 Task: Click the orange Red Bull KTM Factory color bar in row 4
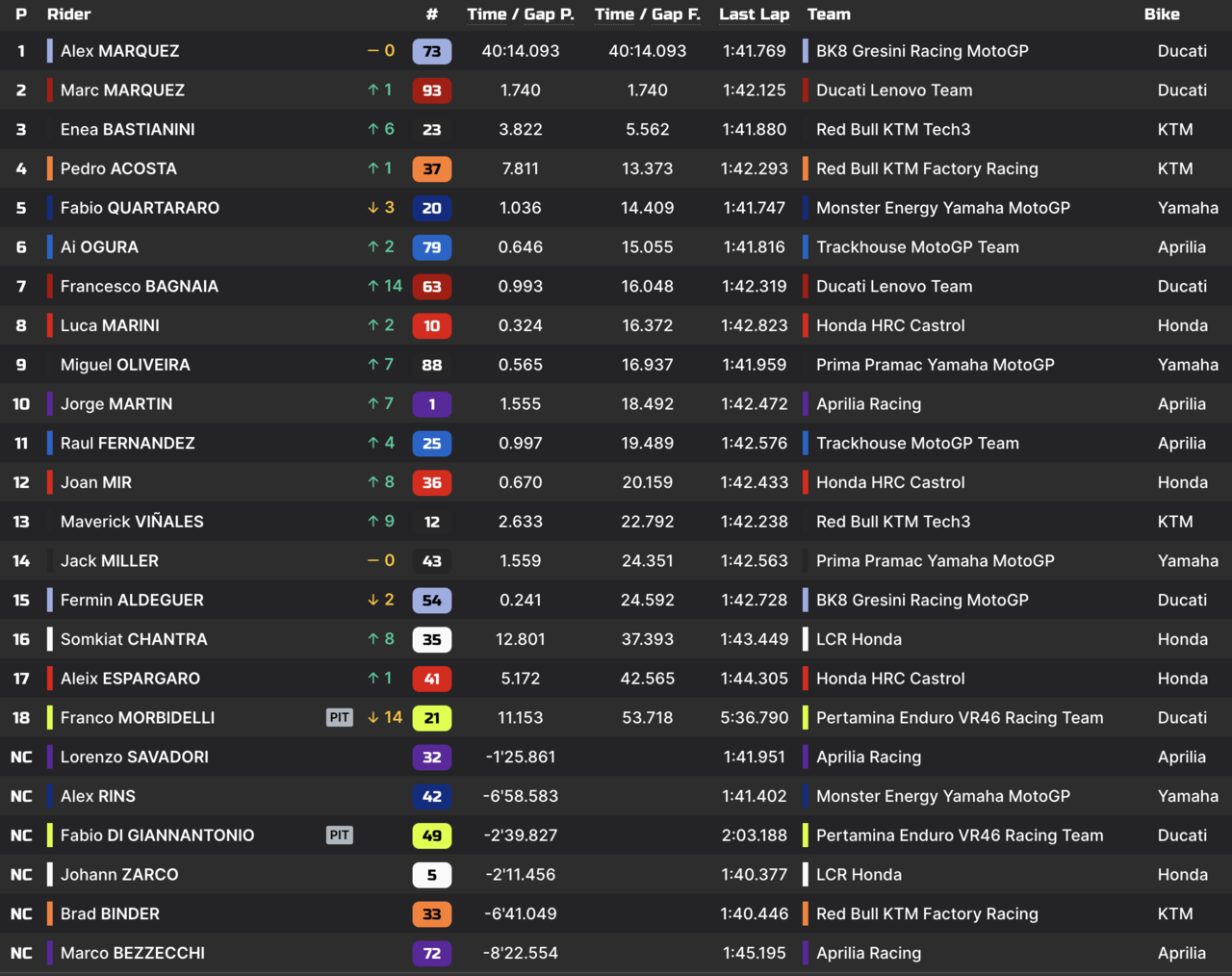[806, 168]
